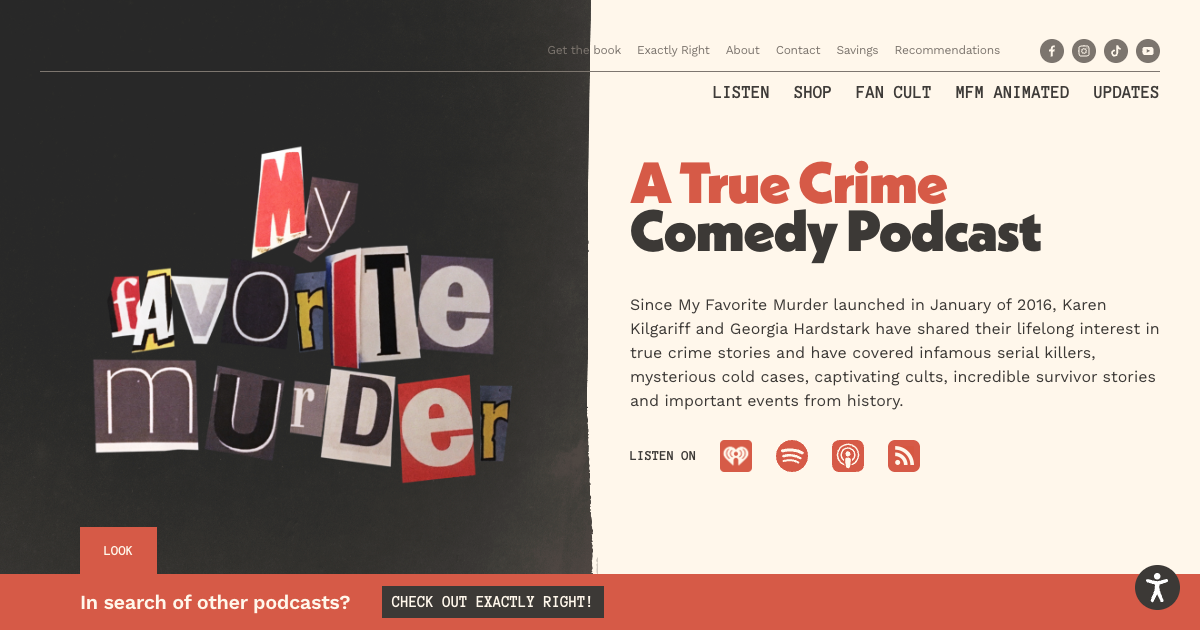Open the accessibility options widget
This screenshot has height=630, width=1200.
pos(1157,587)
